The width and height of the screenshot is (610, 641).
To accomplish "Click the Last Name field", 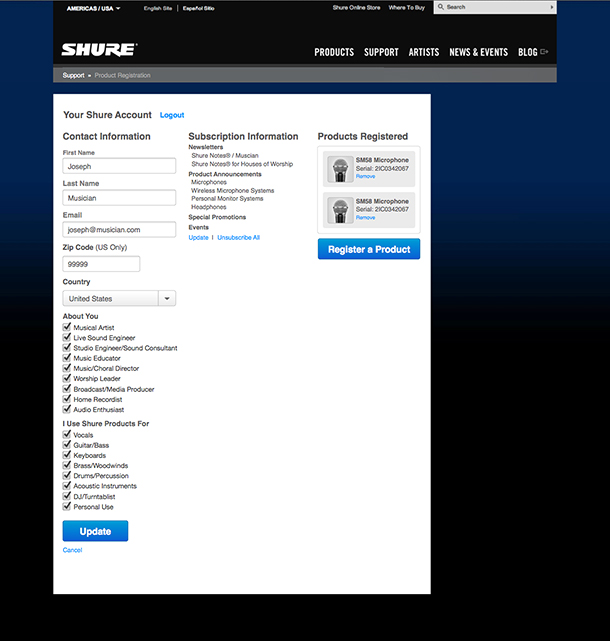I will coord(119,197).
